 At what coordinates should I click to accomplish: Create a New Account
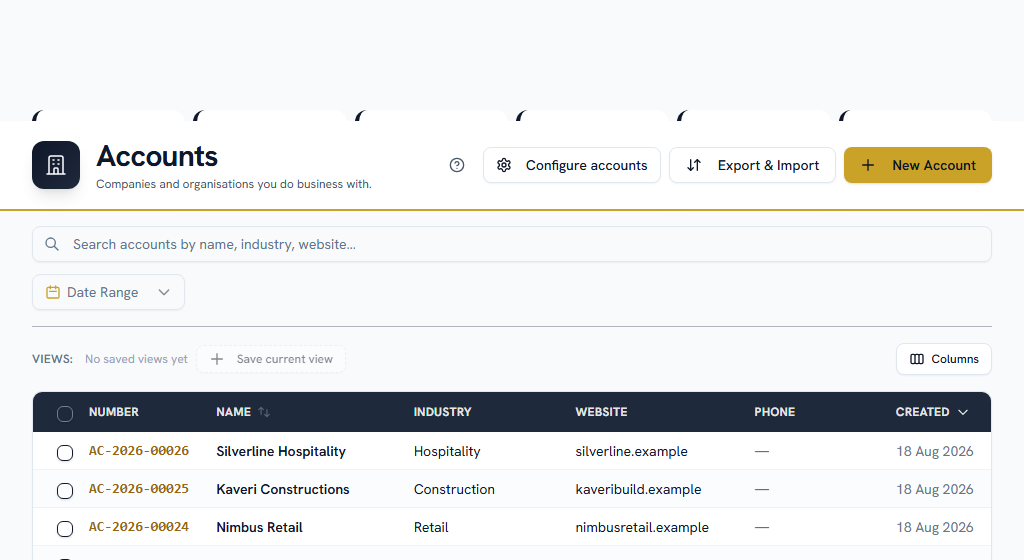coord(918,165)
